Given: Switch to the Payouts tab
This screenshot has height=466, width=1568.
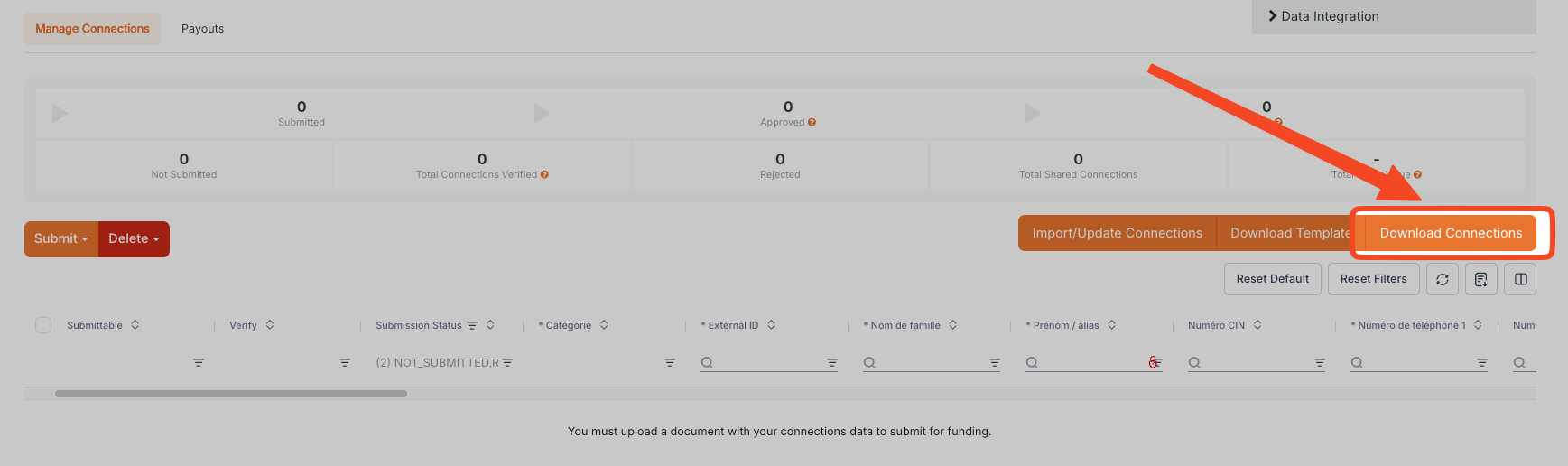Looking at the screenshot, I should tap(202, 29).
